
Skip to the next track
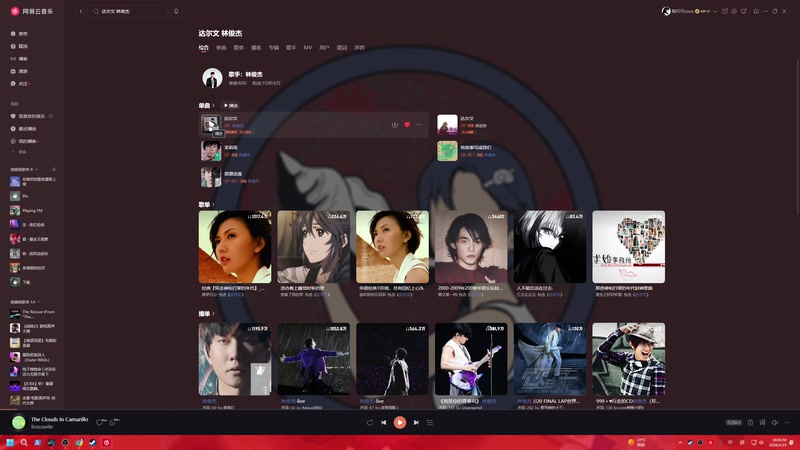point(416,422)
